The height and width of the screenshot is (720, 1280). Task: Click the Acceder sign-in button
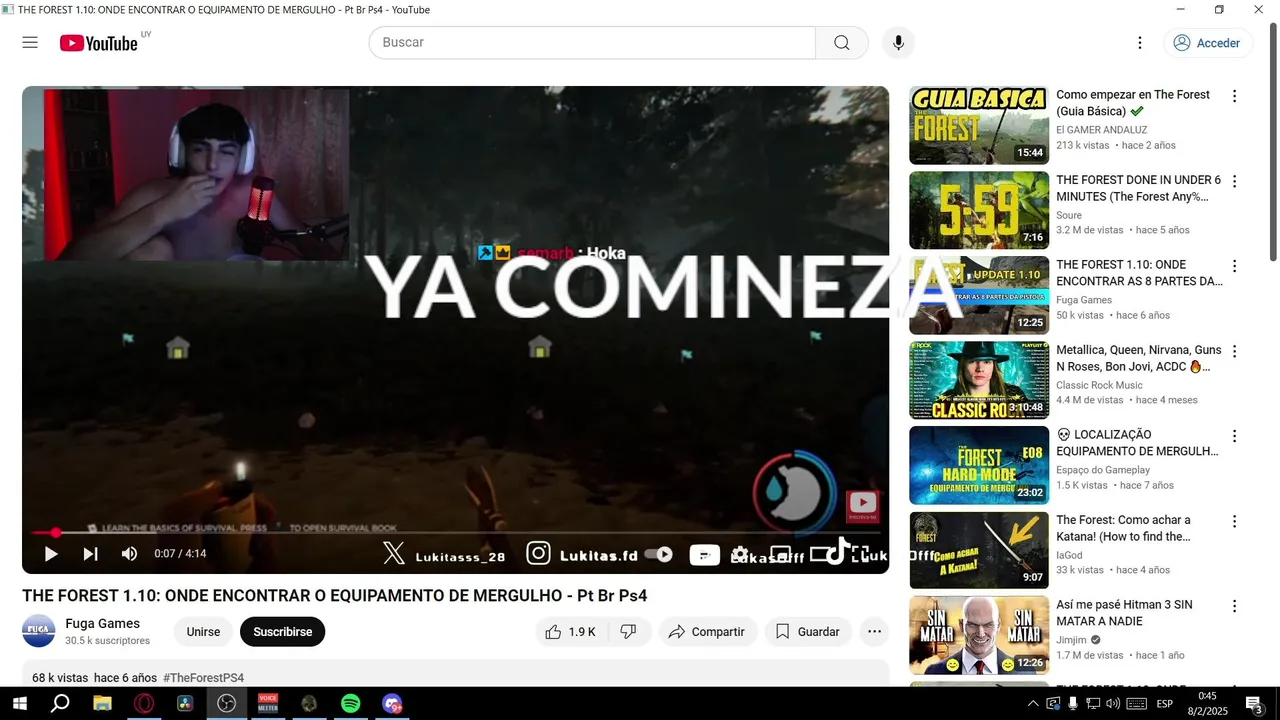1208,43
